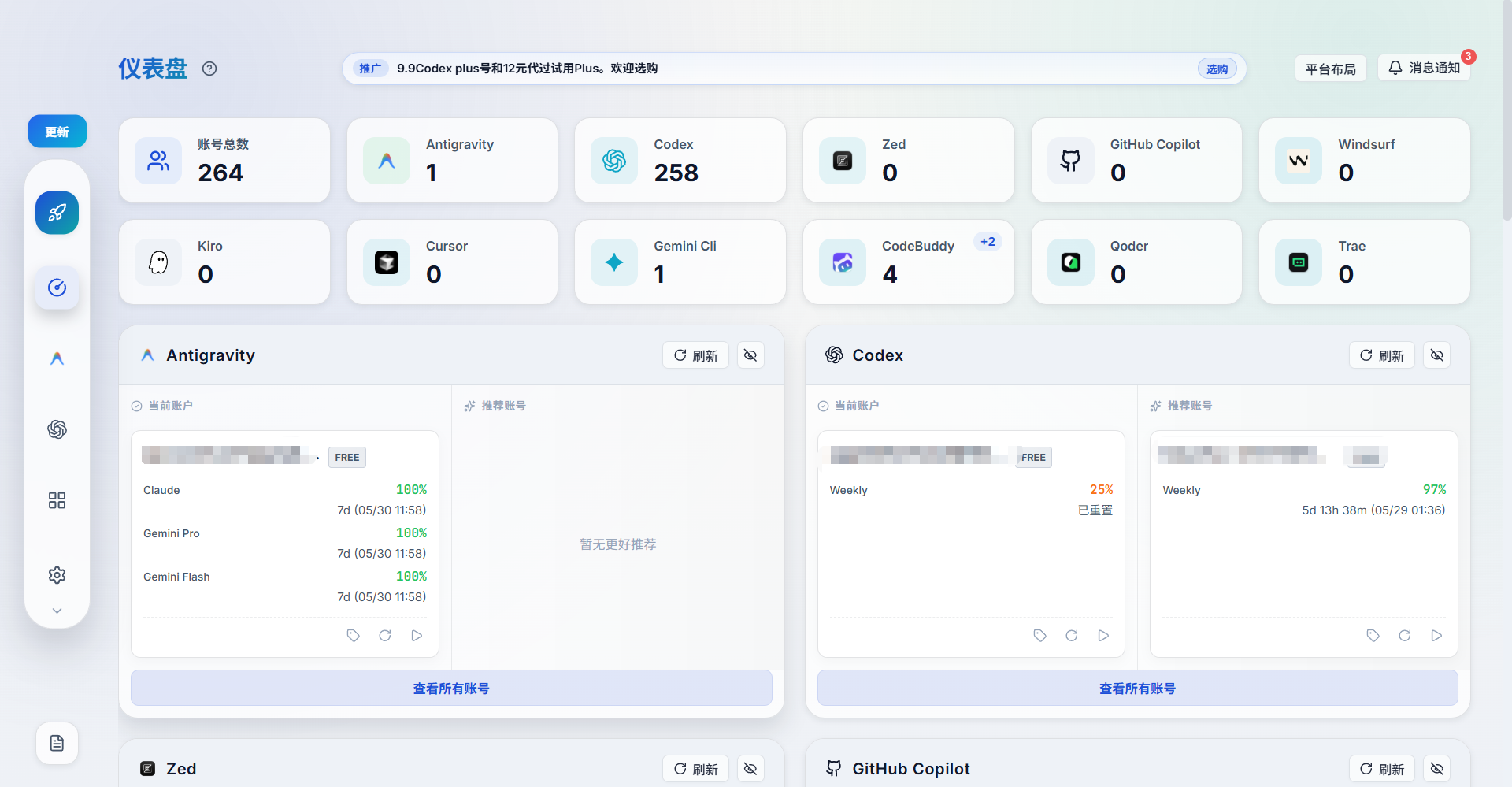Screen dimensions: 1512x787
Task: Open the document log icon at bottom left
Action: pyautogui.click(x=57, y=743)
